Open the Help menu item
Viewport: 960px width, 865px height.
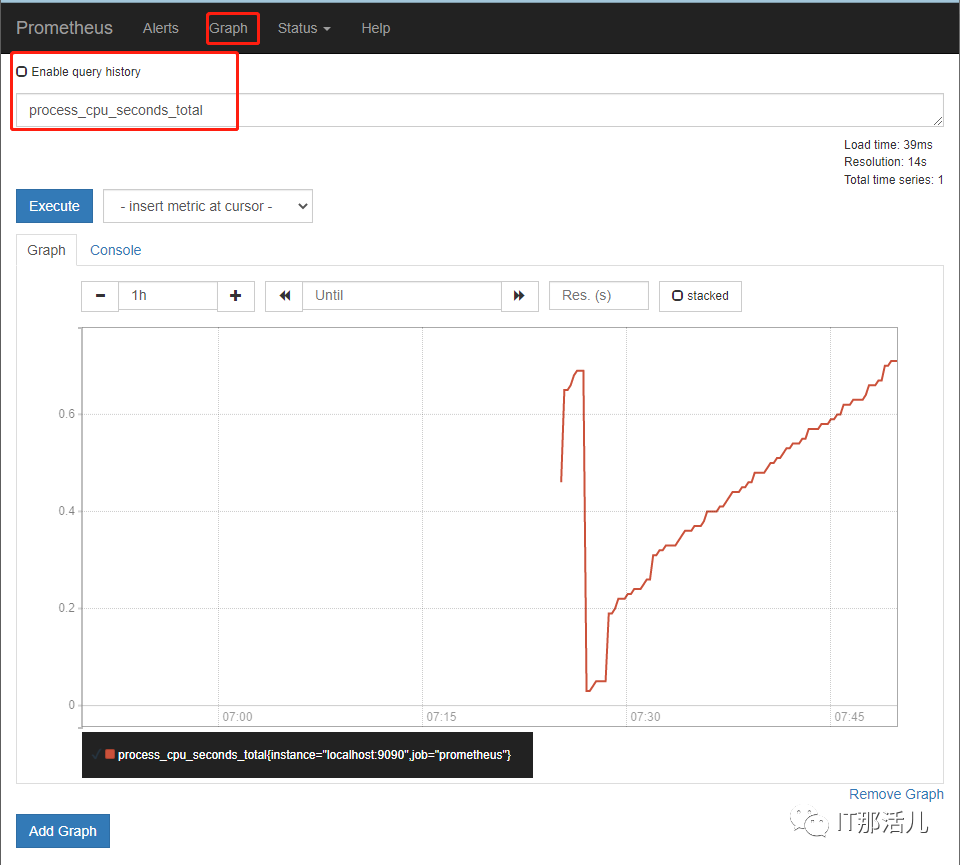[375, 28]
